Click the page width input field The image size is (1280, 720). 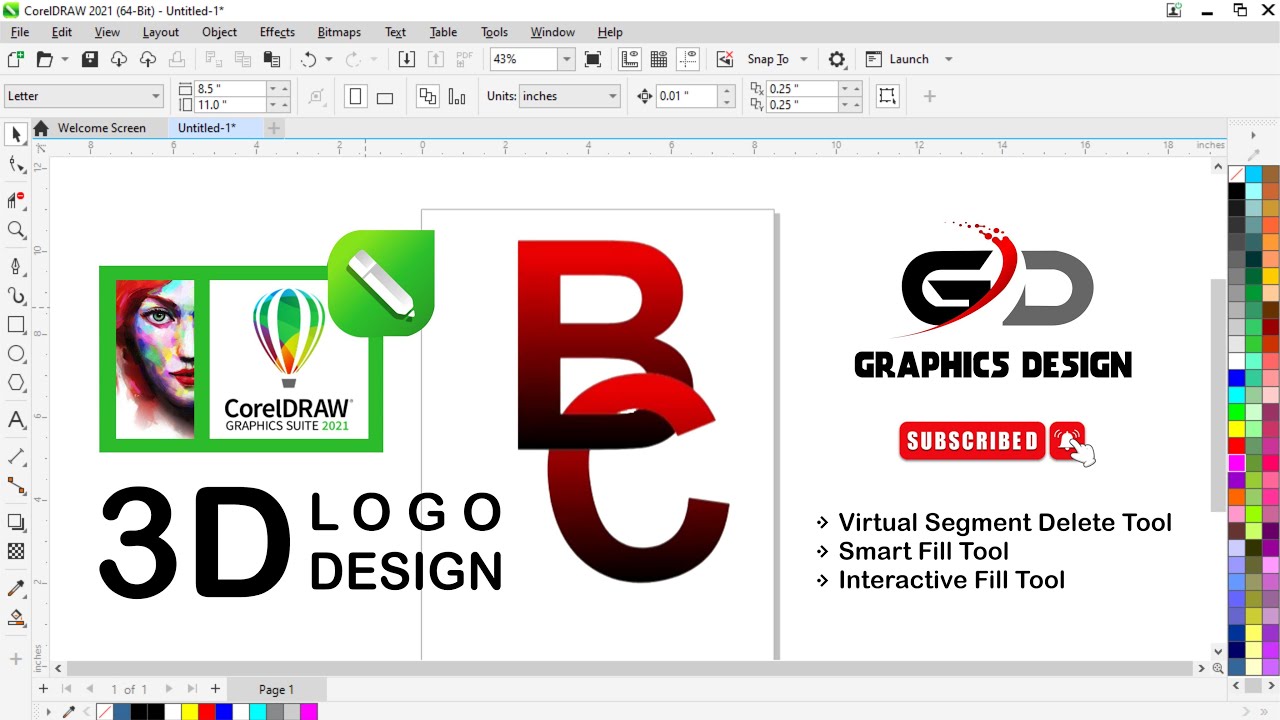coord(230,88)
